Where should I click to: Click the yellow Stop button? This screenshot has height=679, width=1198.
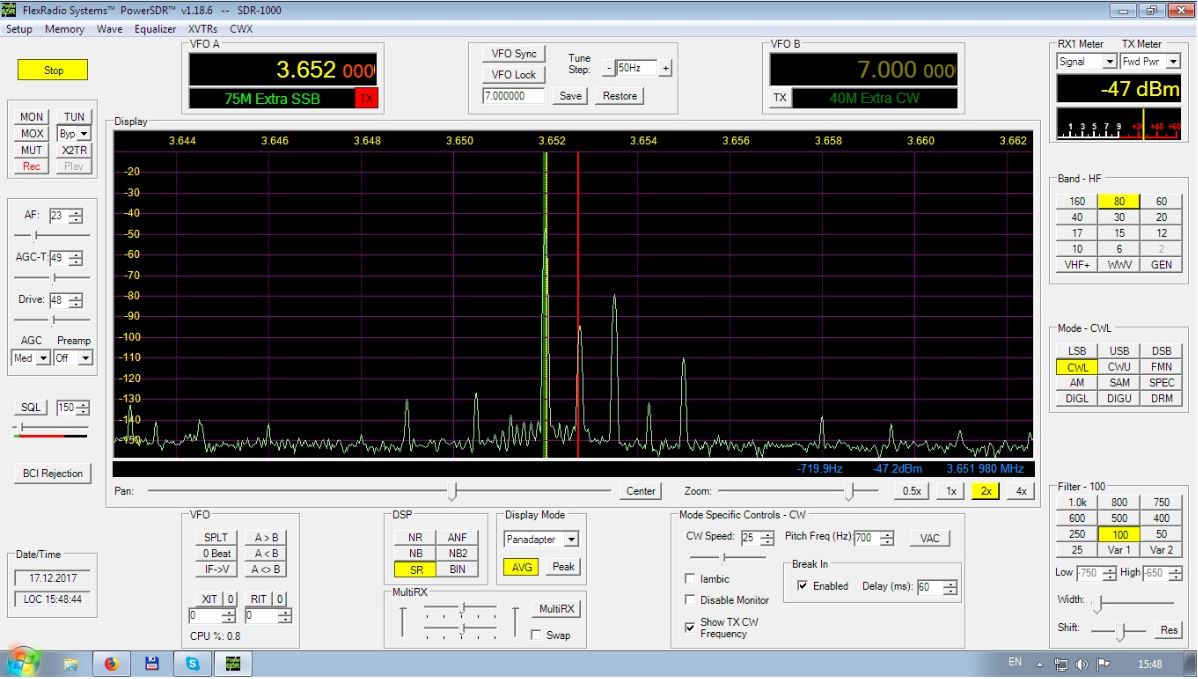53,70
